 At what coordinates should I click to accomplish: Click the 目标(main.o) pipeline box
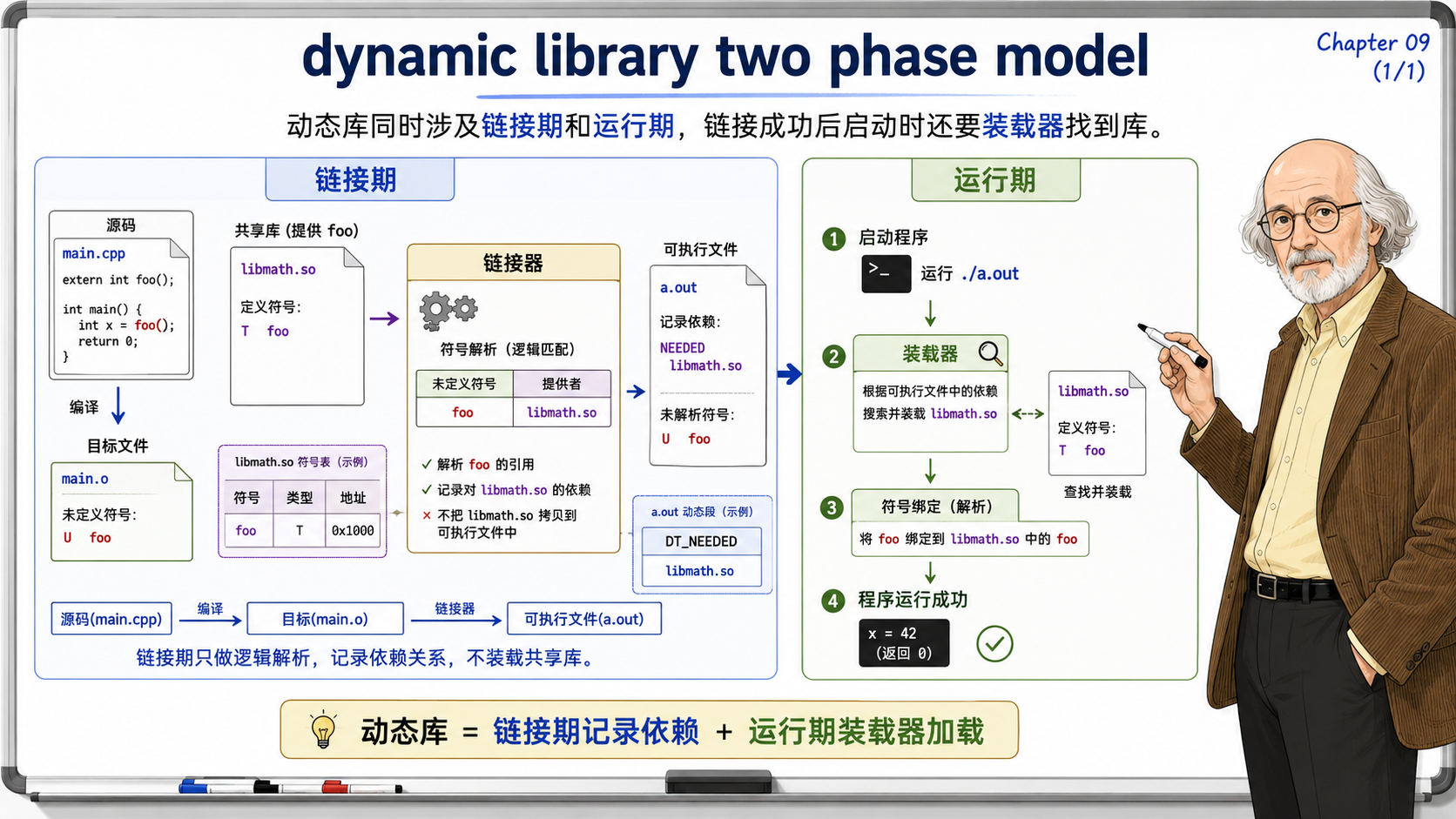coord(325,619)
